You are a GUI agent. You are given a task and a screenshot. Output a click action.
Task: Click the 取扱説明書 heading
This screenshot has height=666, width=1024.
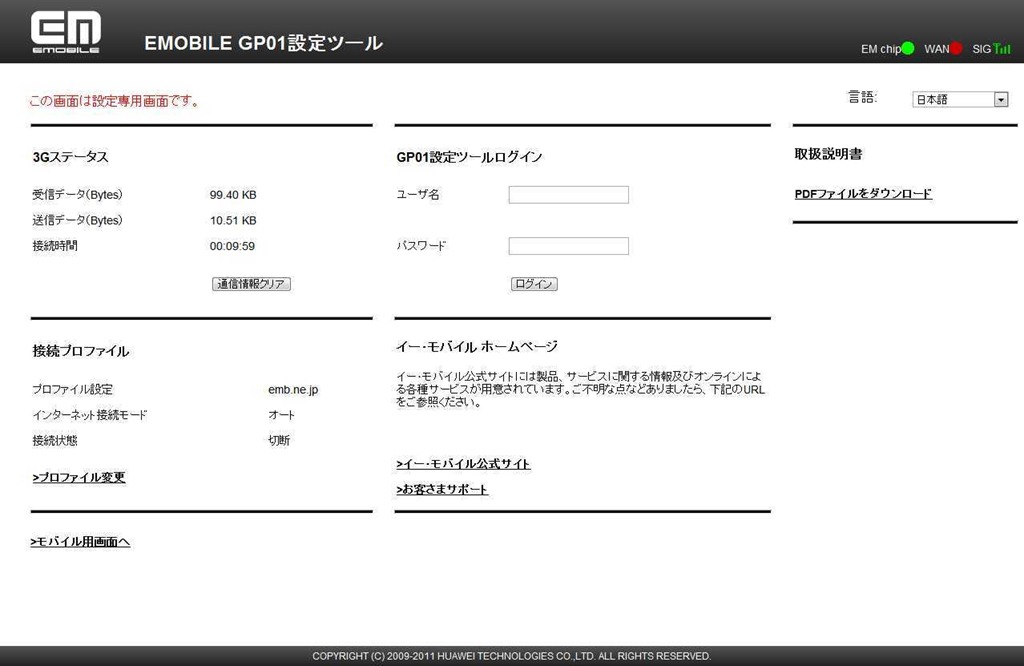click(x=828, y=154)
